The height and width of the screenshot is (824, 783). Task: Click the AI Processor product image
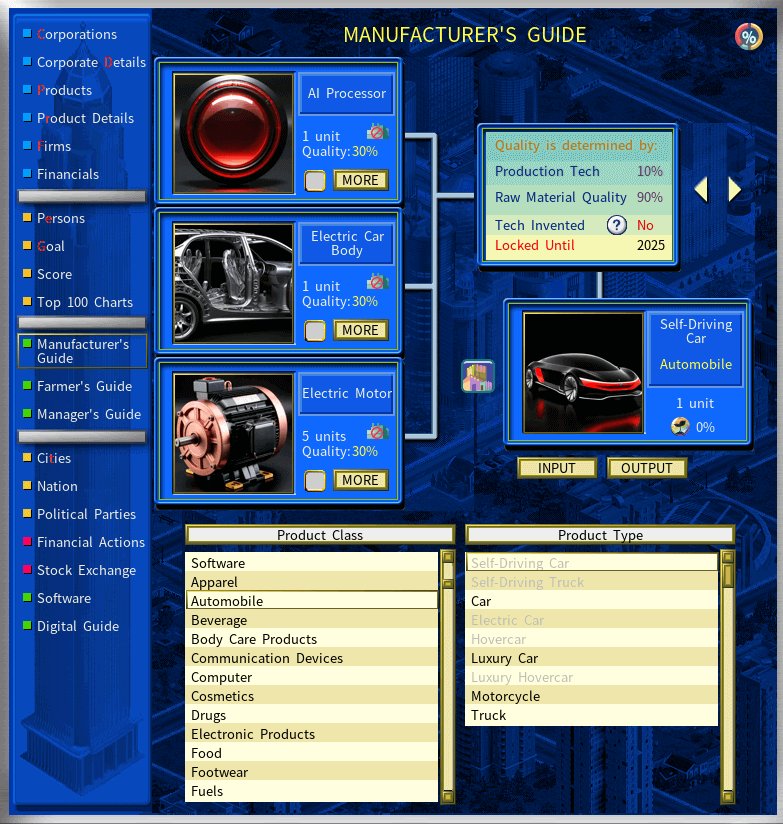[x=233, y=133]
